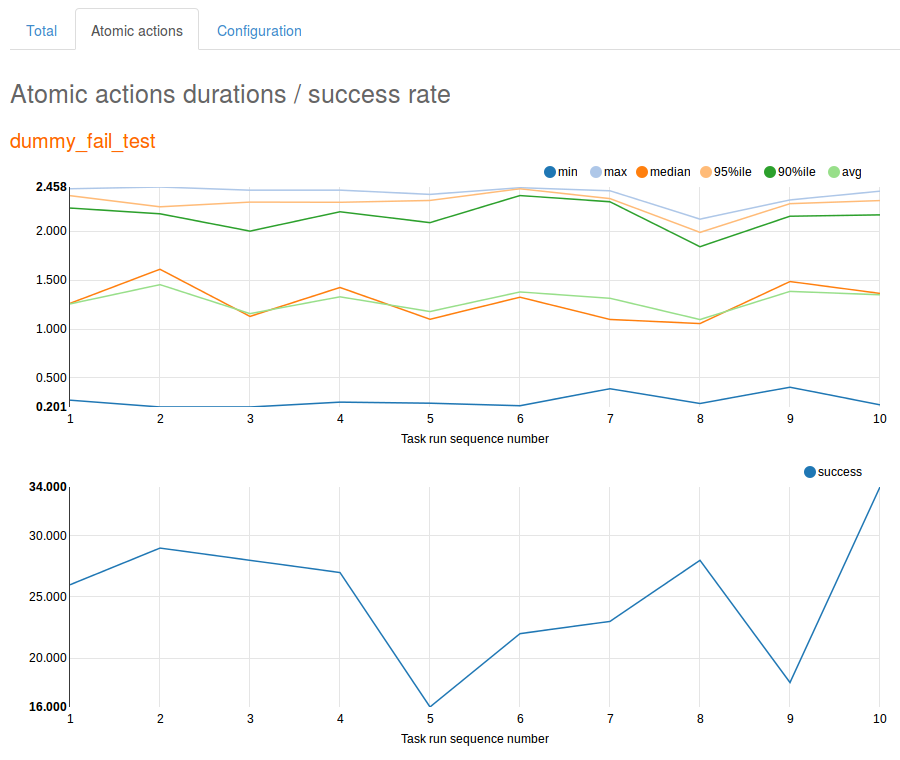
Task: Open the Total tab
Action: pyautogui.click(x=41, y=31)
